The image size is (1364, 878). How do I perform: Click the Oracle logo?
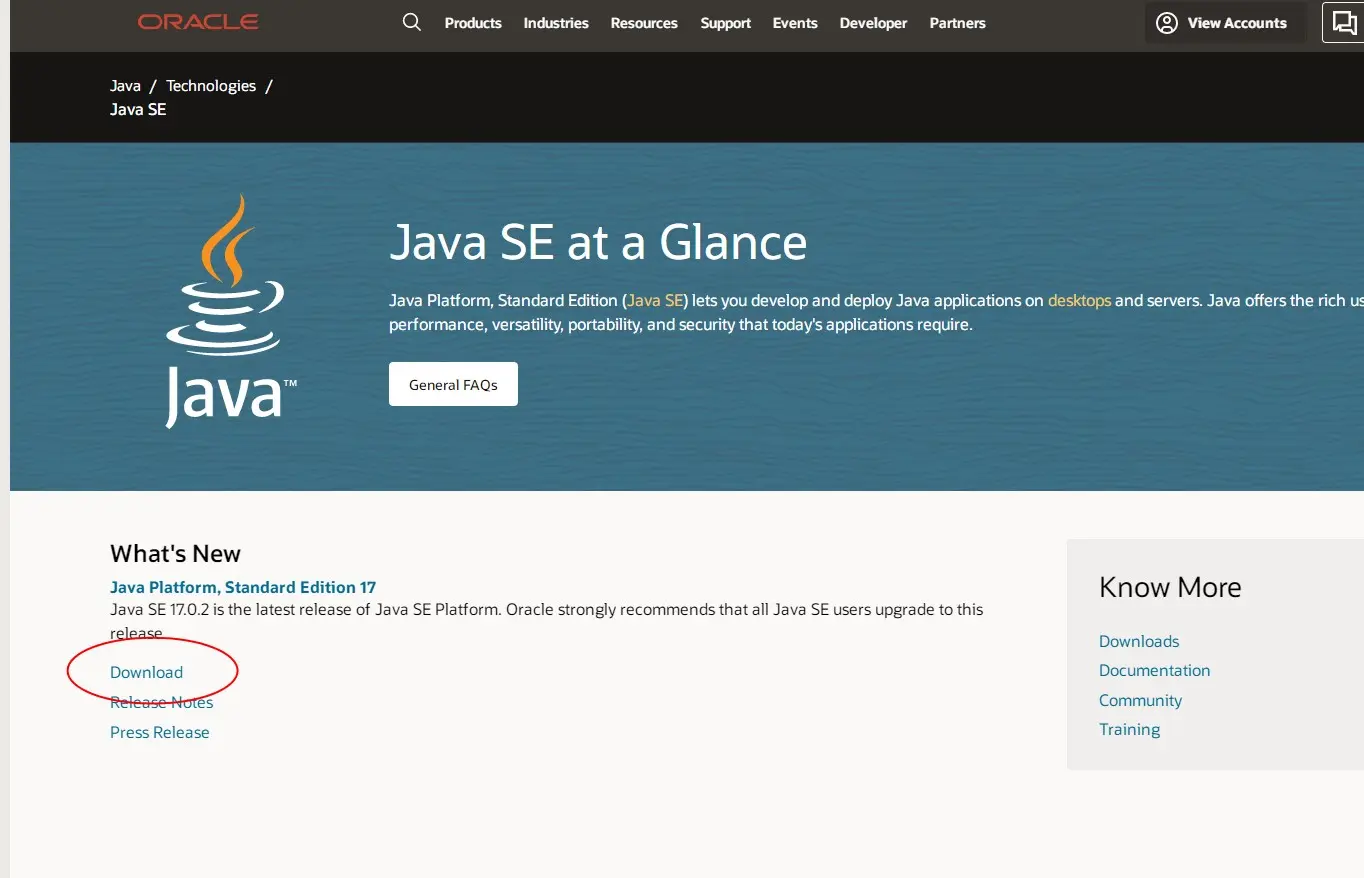[198, 22]
